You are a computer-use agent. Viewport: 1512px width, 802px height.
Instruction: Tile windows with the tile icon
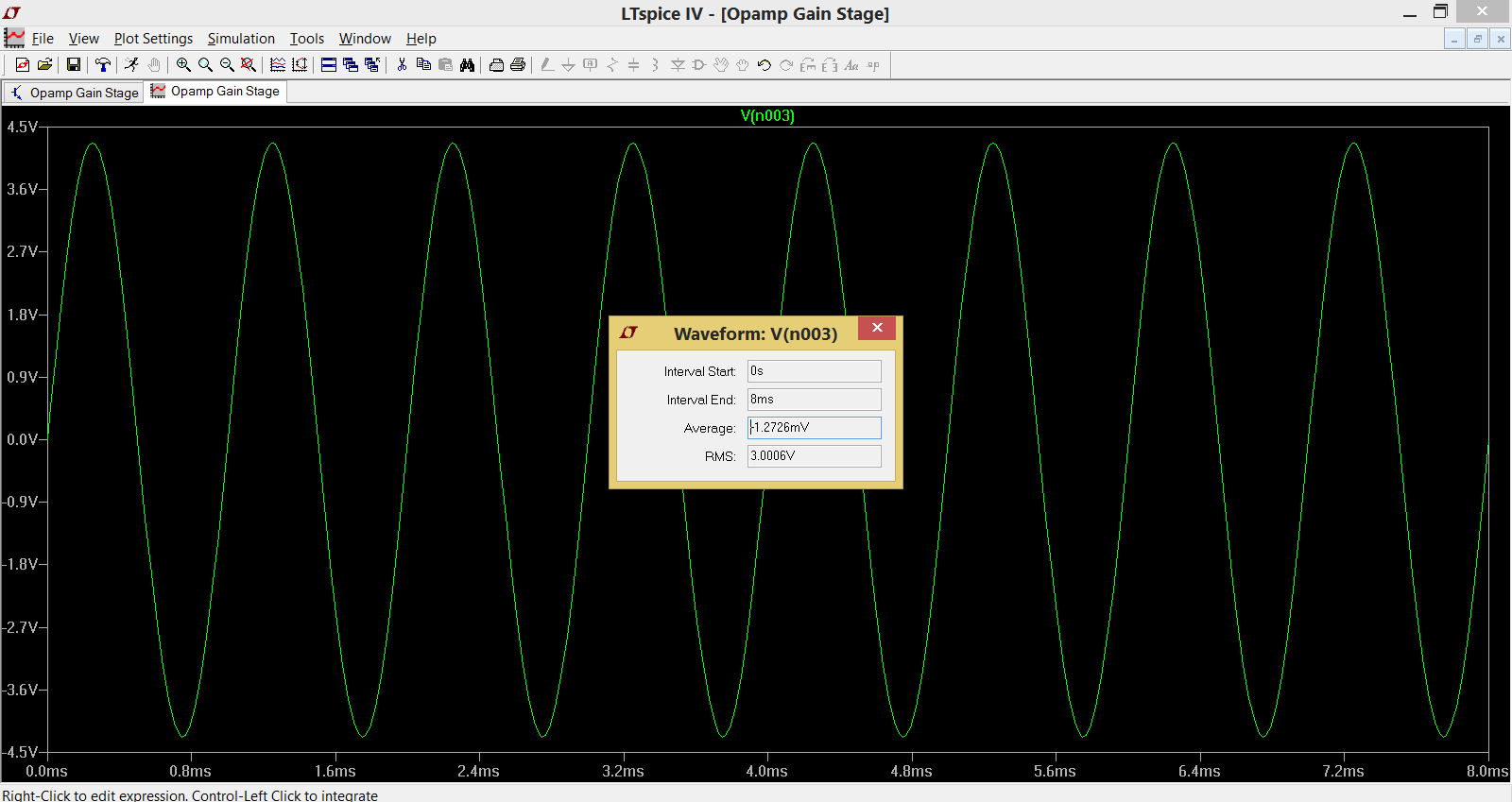(x=329, y=64)
